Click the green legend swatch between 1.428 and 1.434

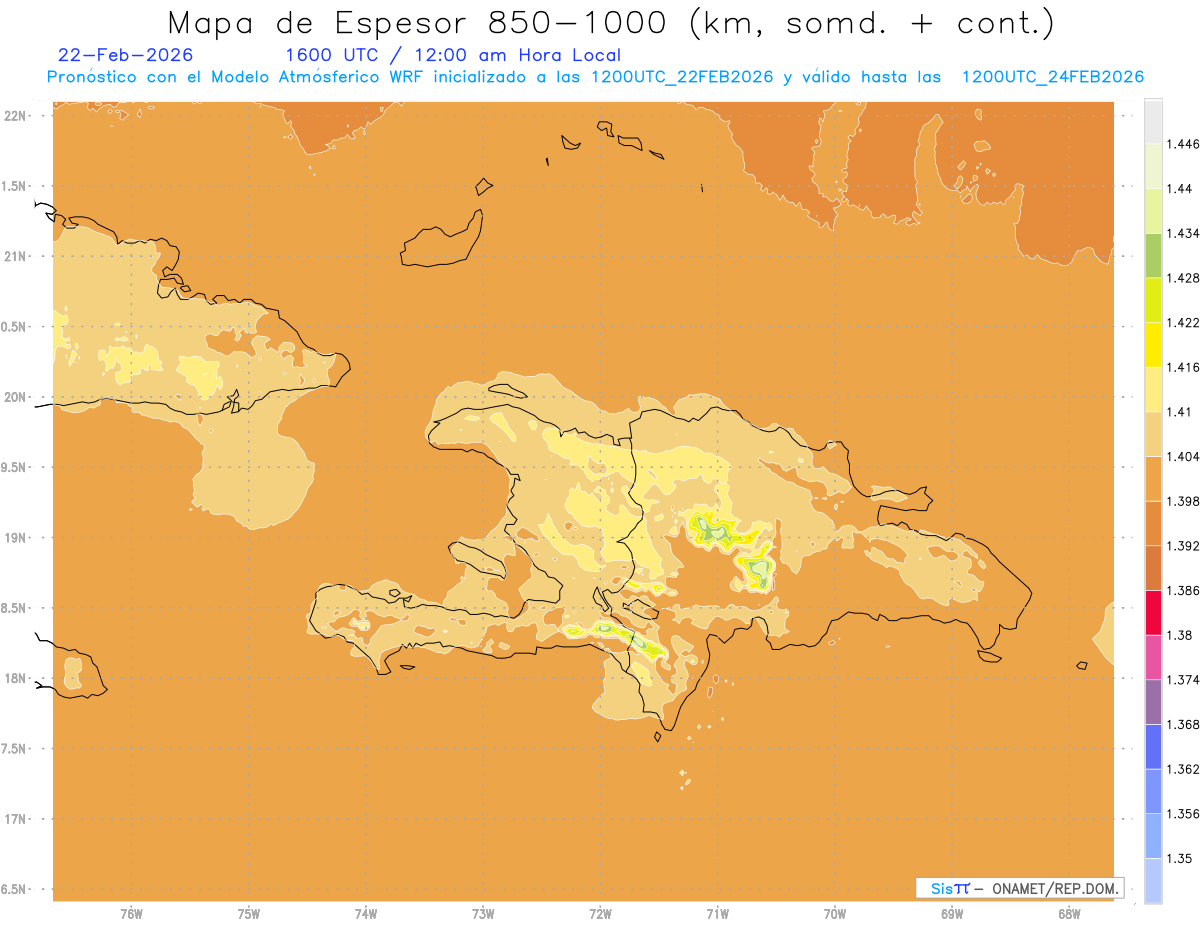1153,255
